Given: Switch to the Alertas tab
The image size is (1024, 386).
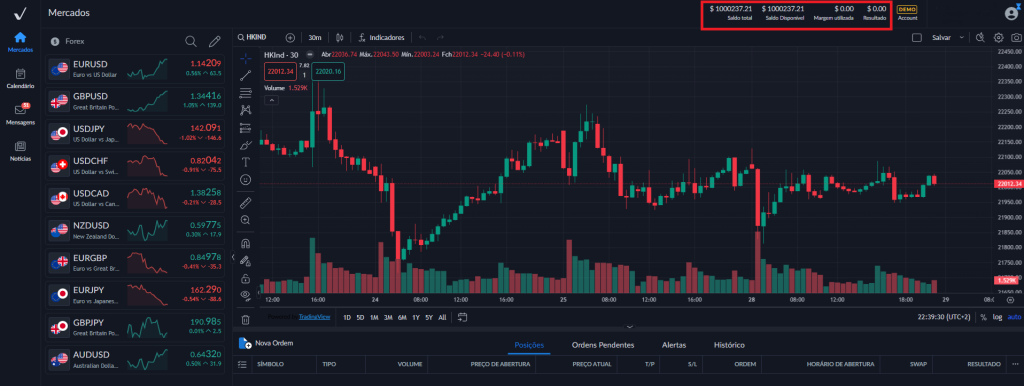Looking at the screenshot, I should (673, 345).
